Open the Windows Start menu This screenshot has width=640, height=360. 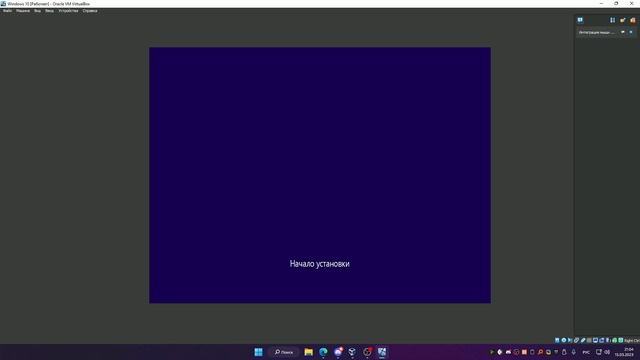[x=258, y=352]
